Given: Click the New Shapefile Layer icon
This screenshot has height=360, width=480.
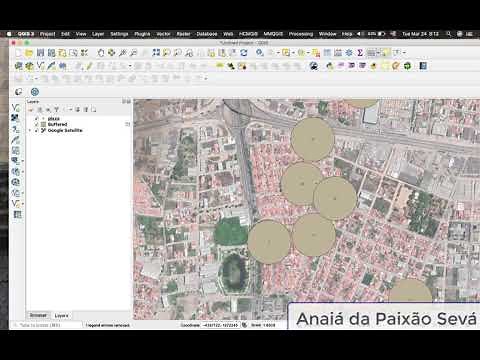Looking at the screenshot, I should tap(40, 66).
